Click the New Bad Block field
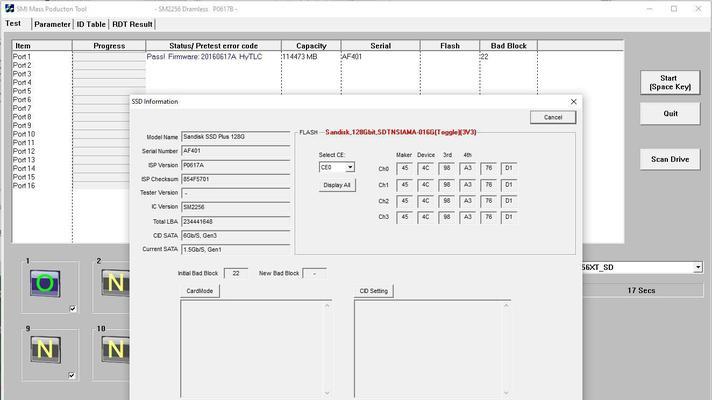 (x=314, y=273)
